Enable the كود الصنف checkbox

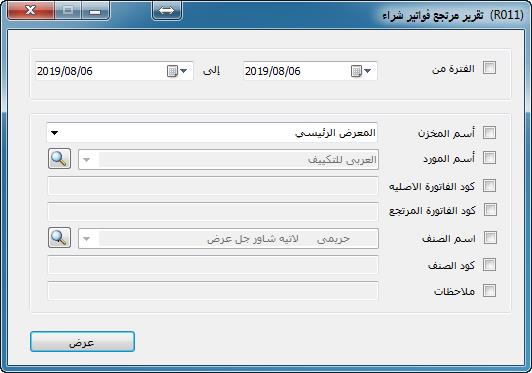tap(489, 264)
